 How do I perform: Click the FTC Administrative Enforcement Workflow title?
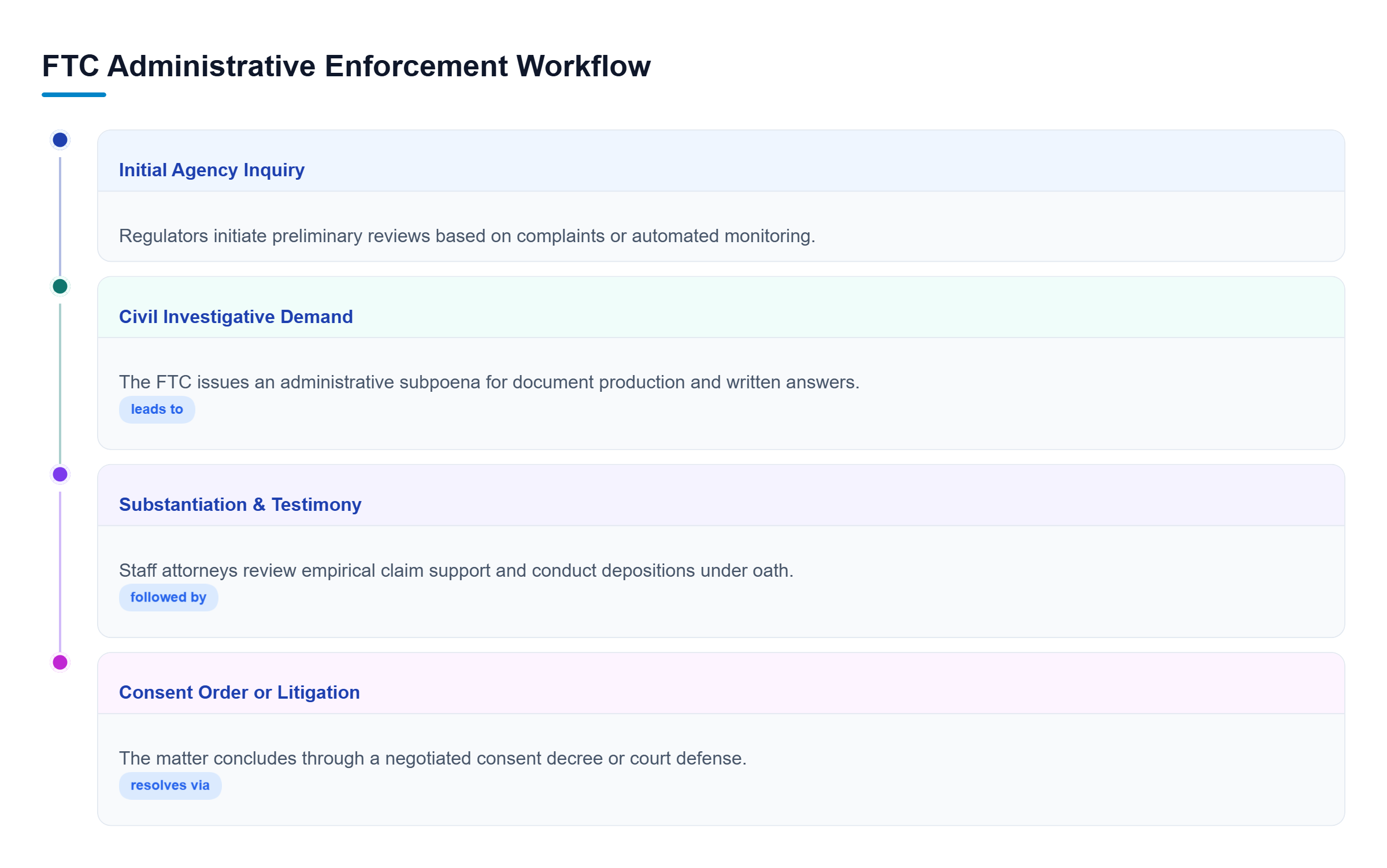click(347, 66)
